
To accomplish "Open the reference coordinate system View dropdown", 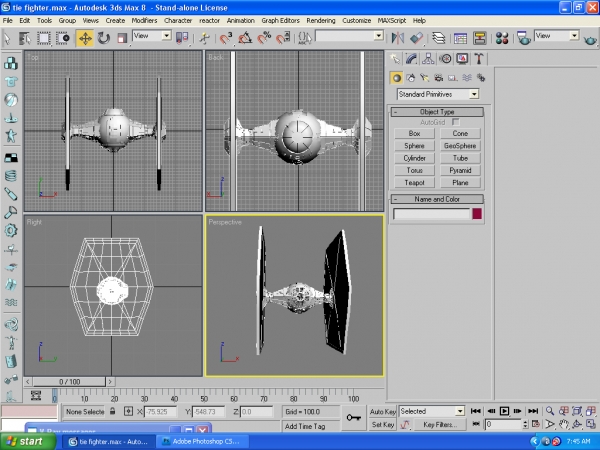I will (152, 36).
